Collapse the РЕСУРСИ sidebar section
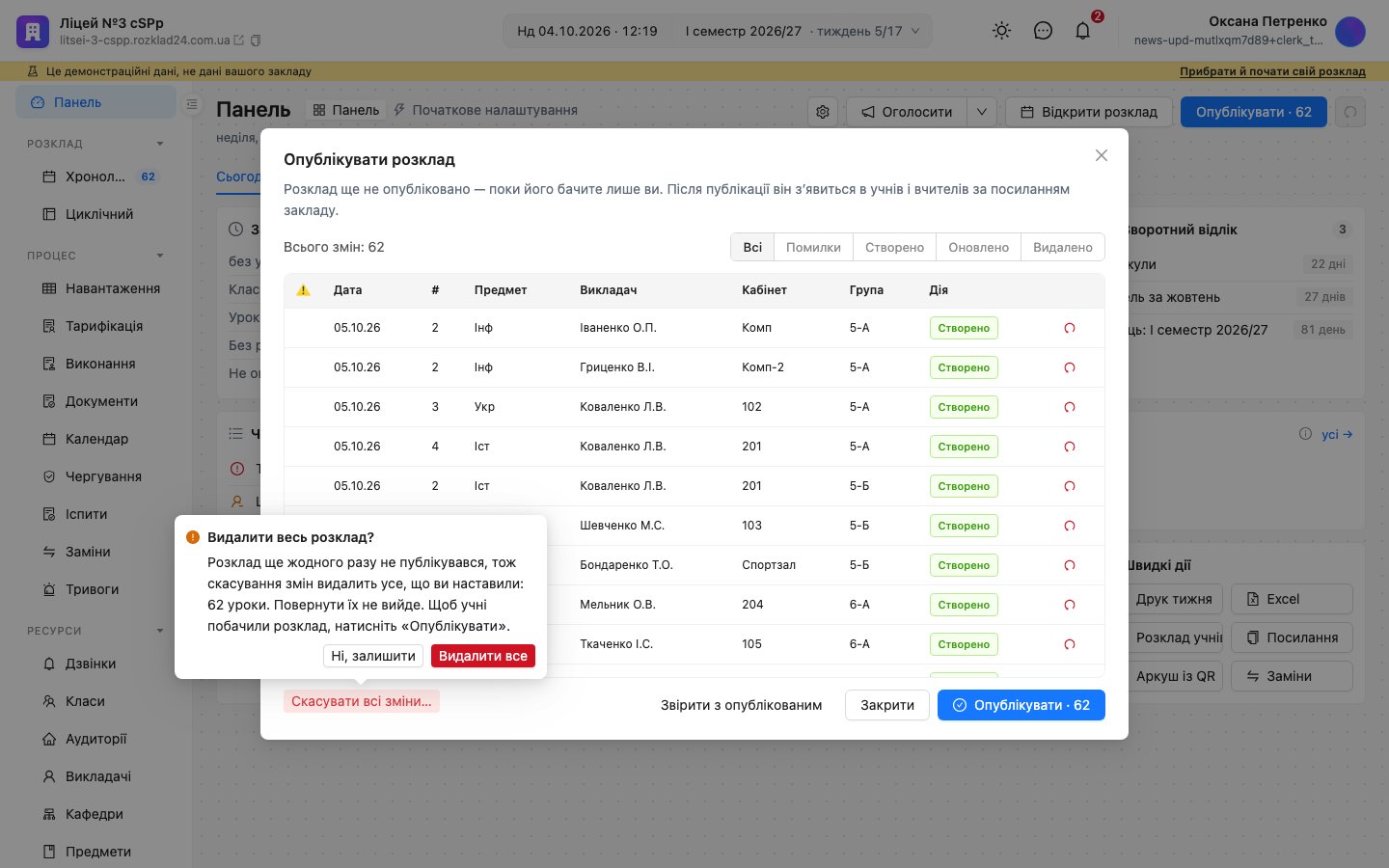The image size is (1389, 868). 160,631
